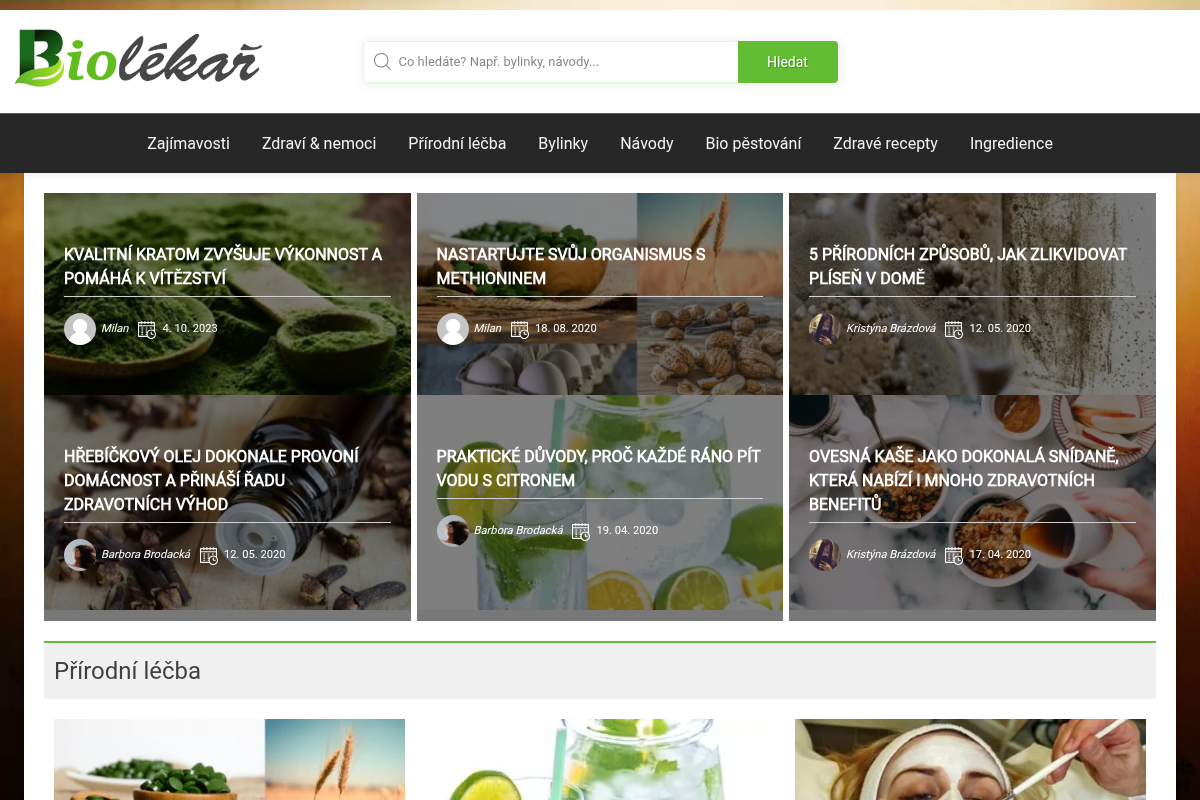Open the wheat and green tablets thumbnail below Přírodní léčba
Screen dimensions: 1200x800
(x=229, y=759)
